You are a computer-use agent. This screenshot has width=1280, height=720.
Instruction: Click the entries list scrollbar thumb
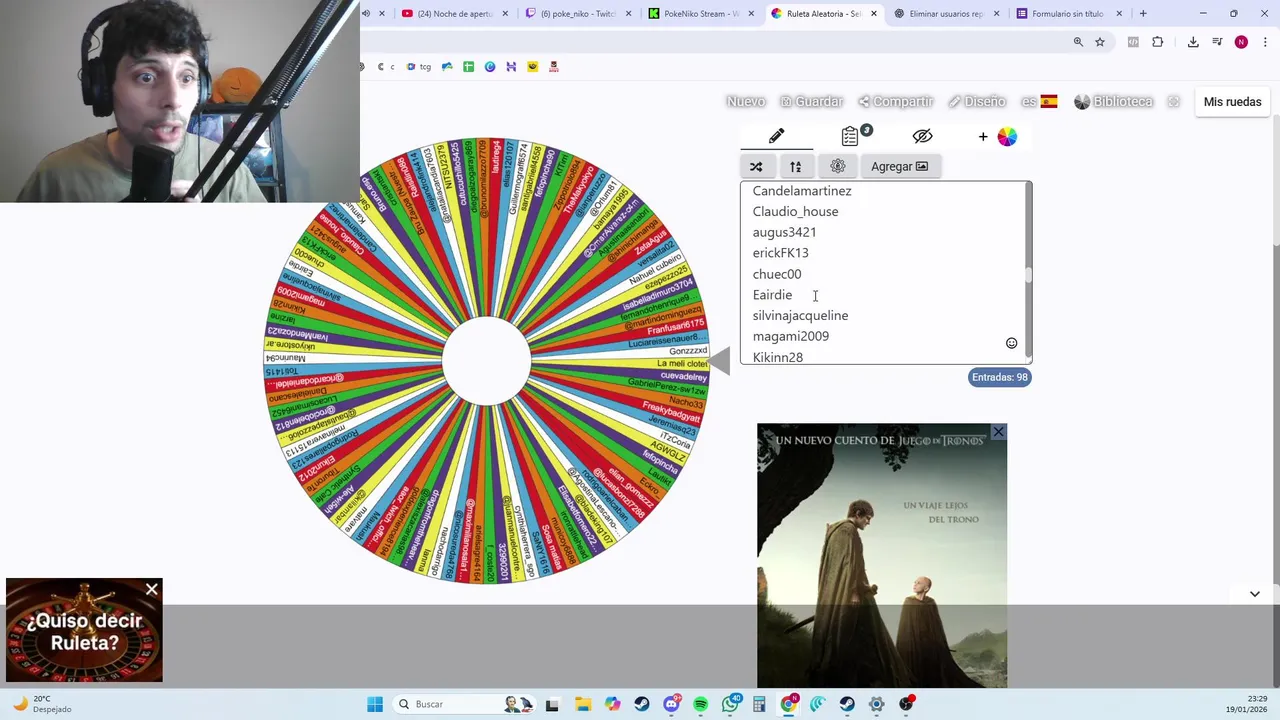tap(1028, 275)
